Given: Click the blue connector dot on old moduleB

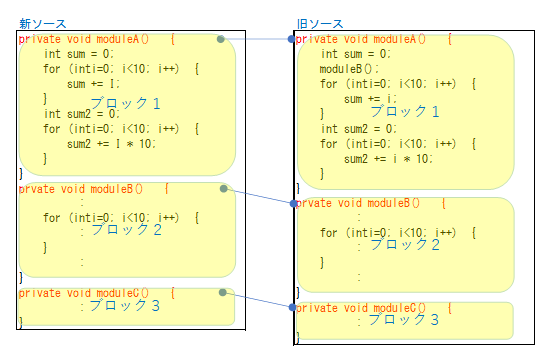Looking at the screenshot, I should pyautogui.click(x=293, y=203).
